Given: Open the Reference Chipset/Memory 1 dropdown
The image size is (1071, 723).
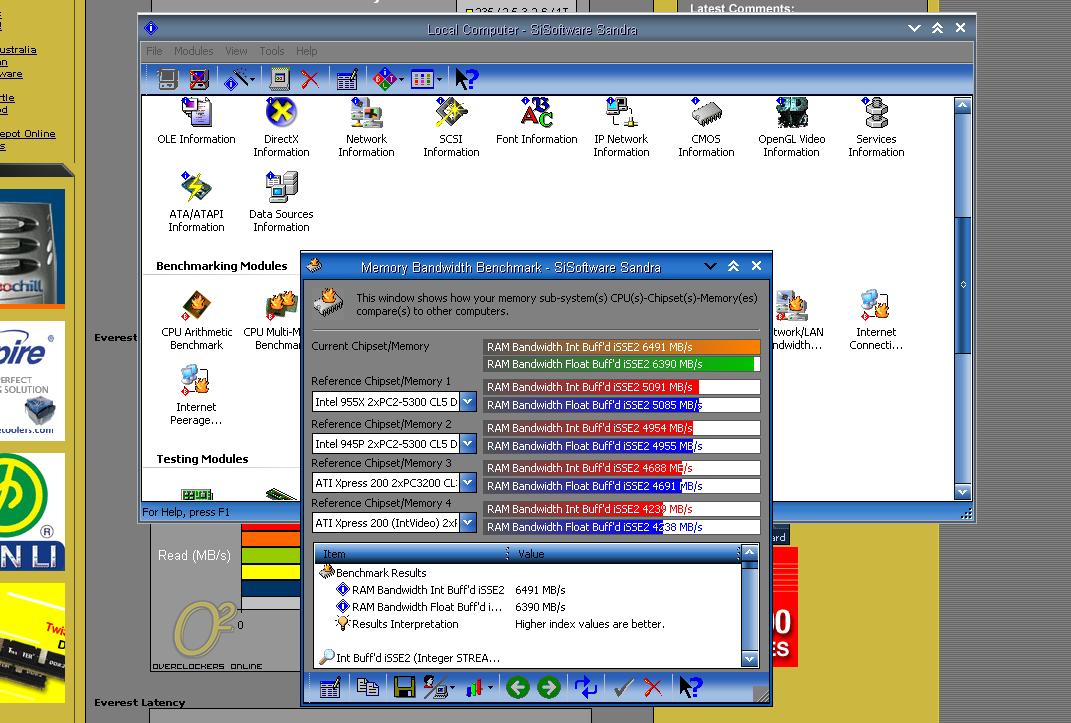Looking at the screenshot, I should [468, 401].
